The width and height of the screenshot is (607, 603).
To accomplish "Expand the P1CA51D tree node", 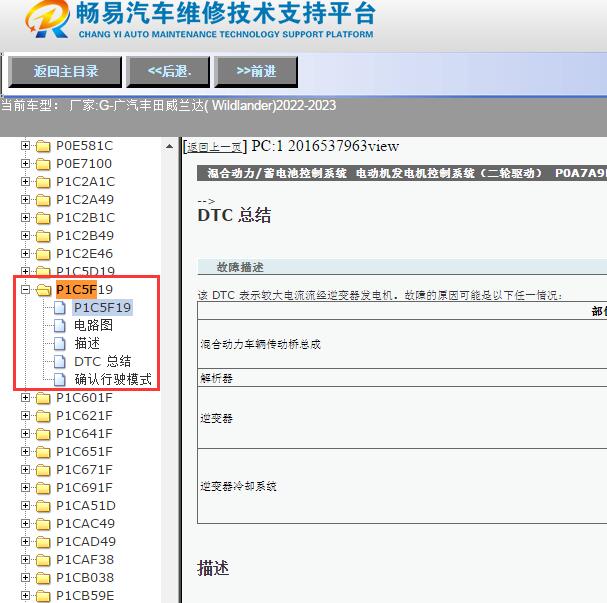I will pos(25,505).
